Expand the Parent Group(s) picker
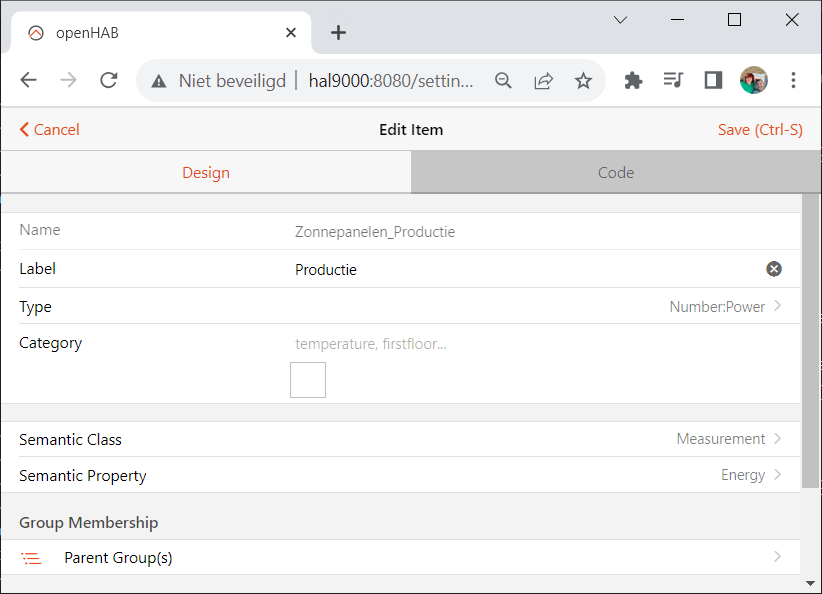This screenshot has width=822, height=594. pyautogui.click(x=401, y=557)
